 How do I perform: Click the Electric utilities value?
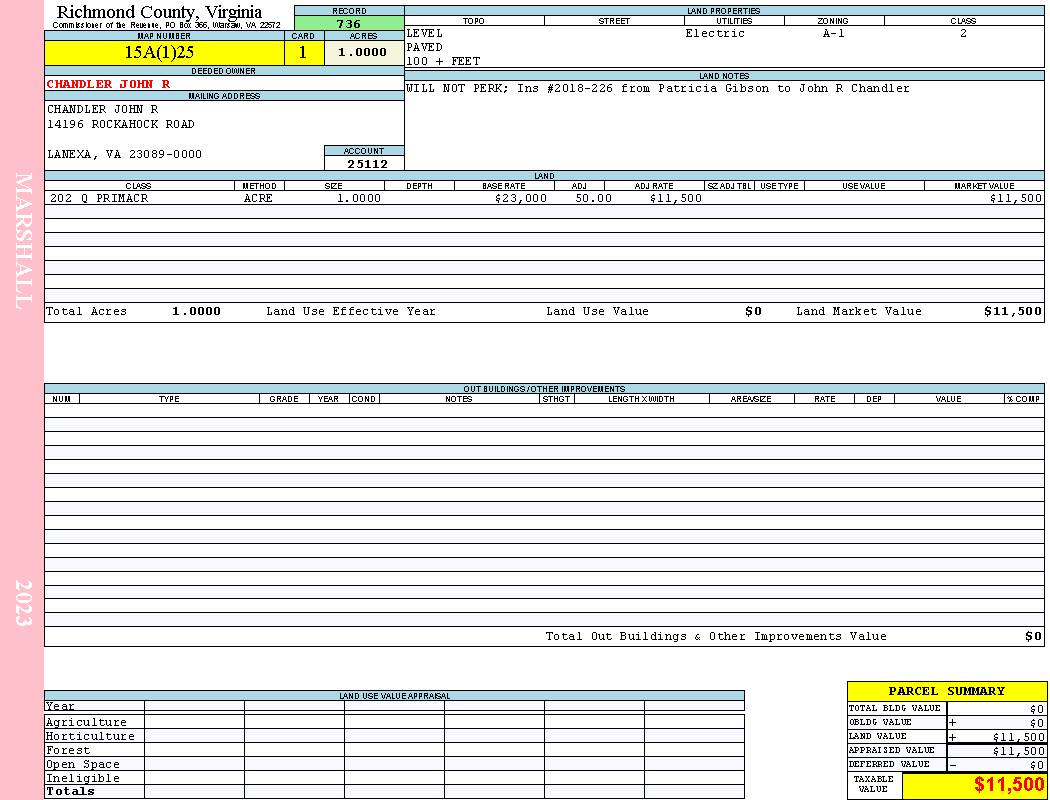(x=715, y=33)
